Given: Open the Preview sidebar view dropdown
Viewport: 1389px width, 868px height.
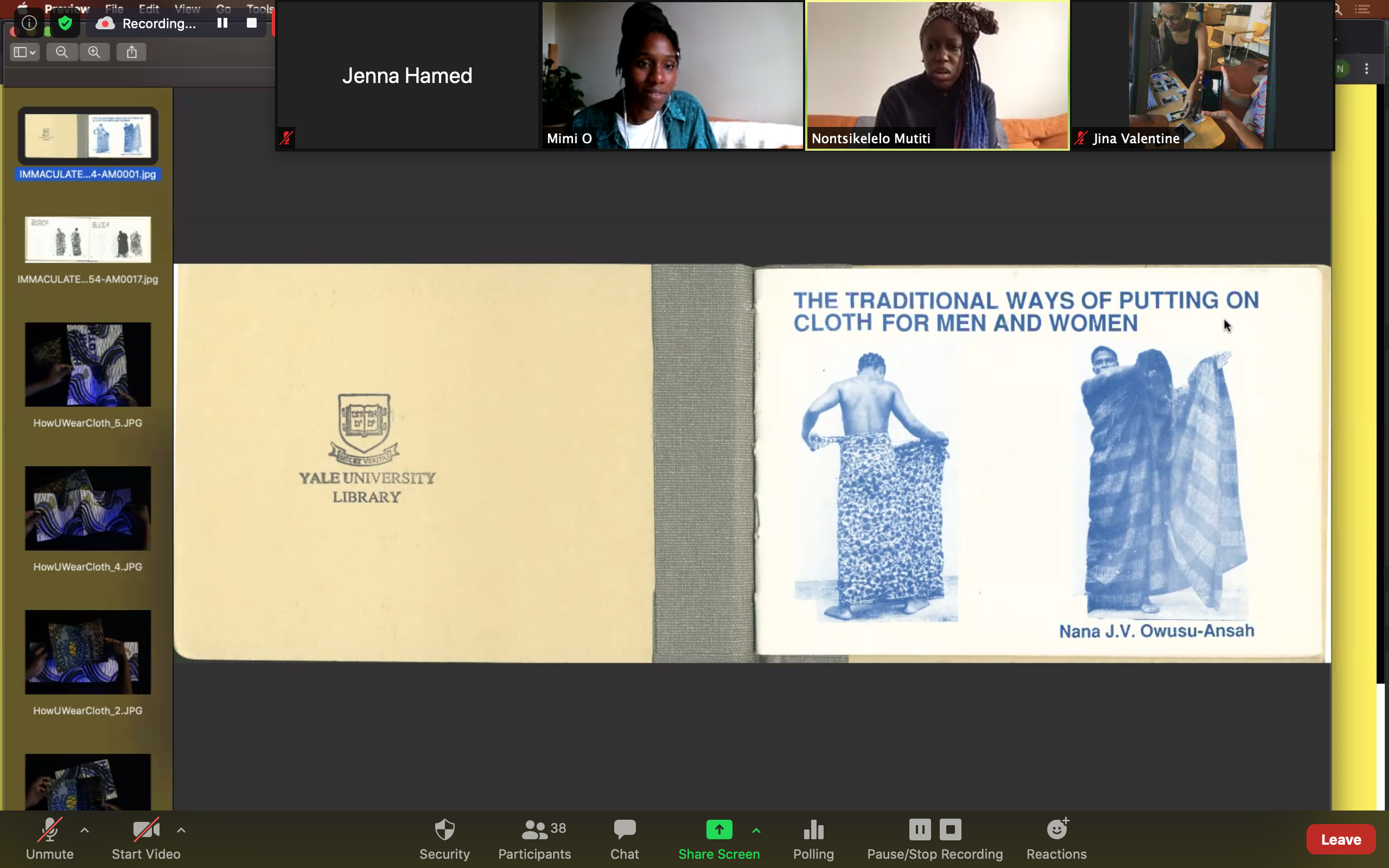Looking at the screenshot, I should click(x=24, y=52).
